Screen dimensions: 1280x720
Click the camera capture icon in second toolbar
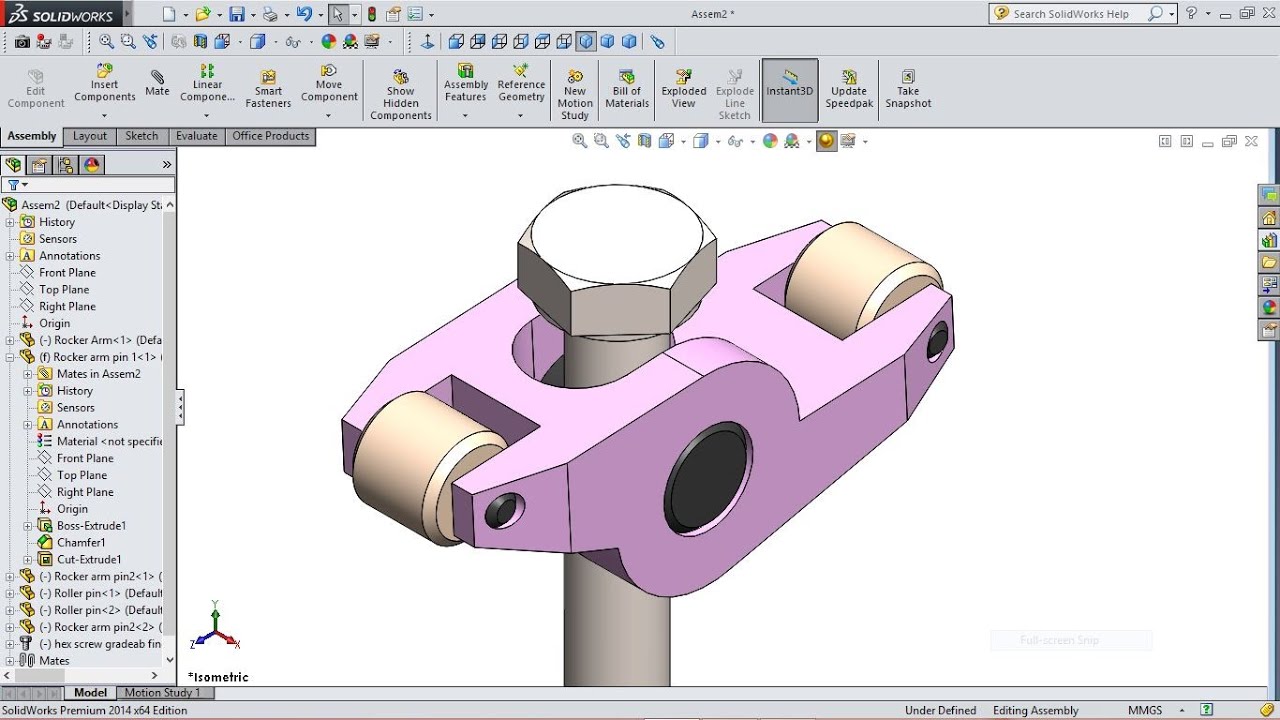pos(22,42)
